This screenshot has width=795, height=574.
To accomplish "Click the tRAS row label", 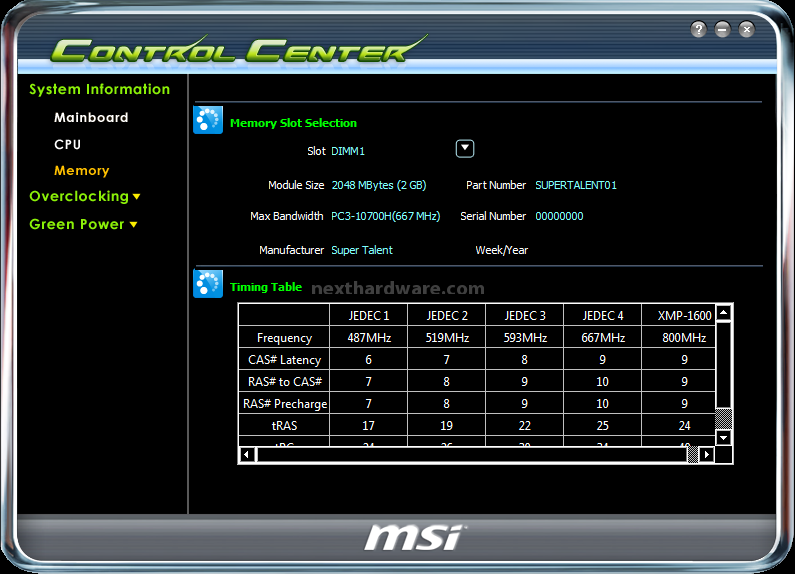I will [284, 425].
